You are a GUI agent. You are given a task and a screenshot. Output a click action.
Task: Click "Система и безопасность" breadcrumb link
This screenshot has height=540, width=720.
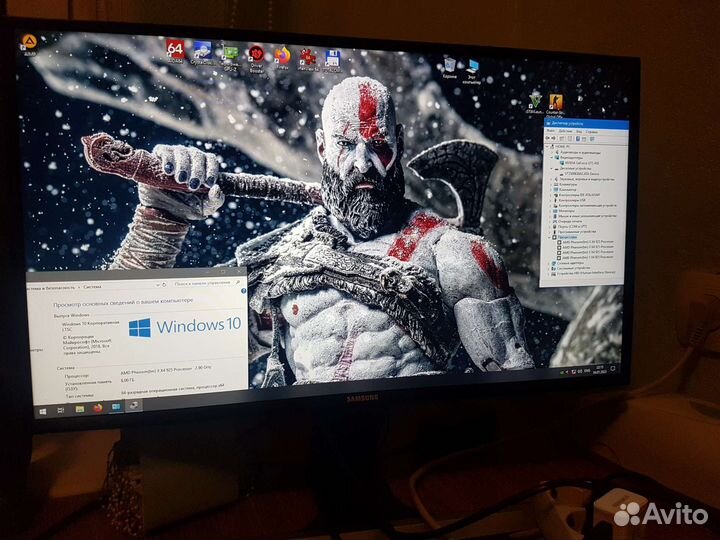pos(51,288)
